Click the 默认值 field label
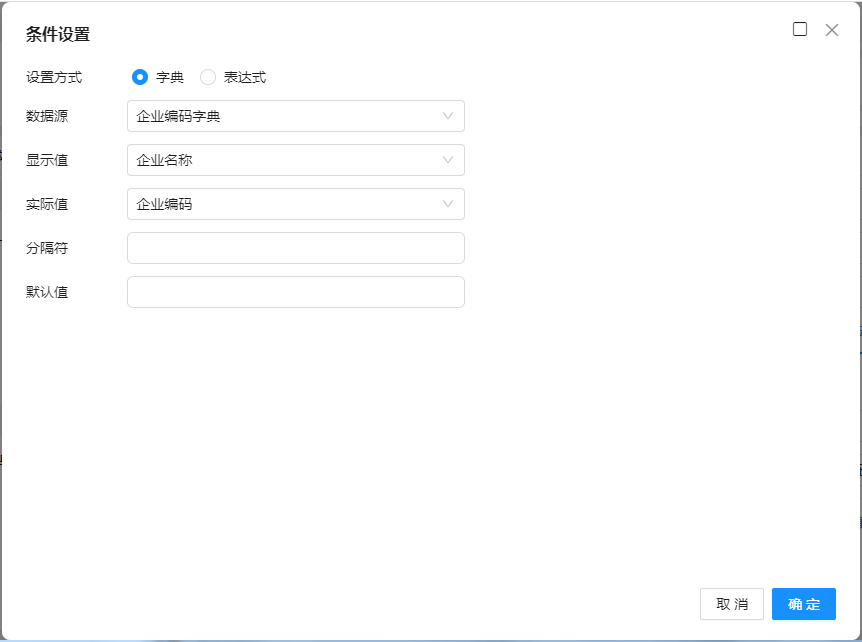The image size is (862, 642). (x=47, y=292)
